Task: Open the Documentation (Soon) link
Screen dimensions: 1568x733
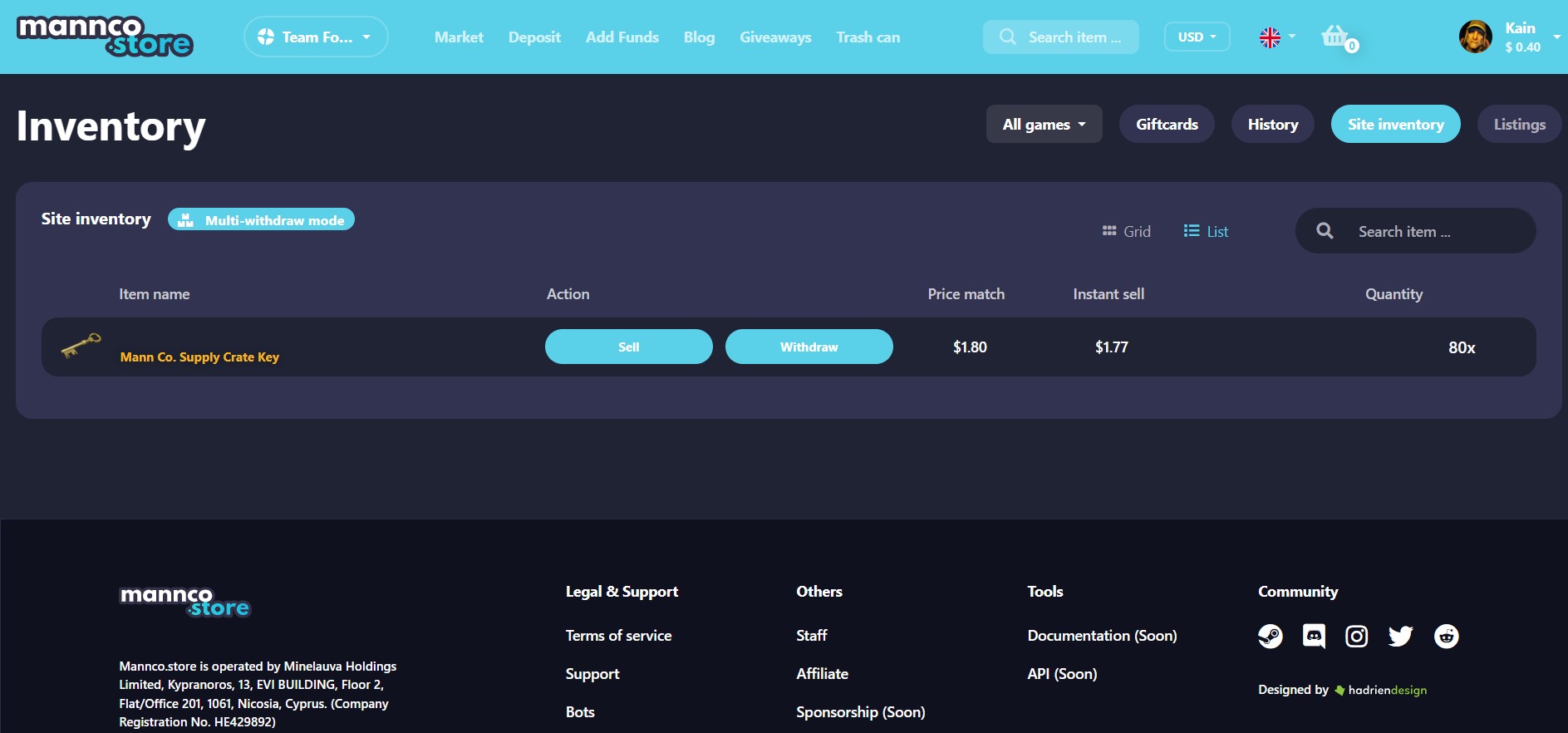Action: 1102,635
